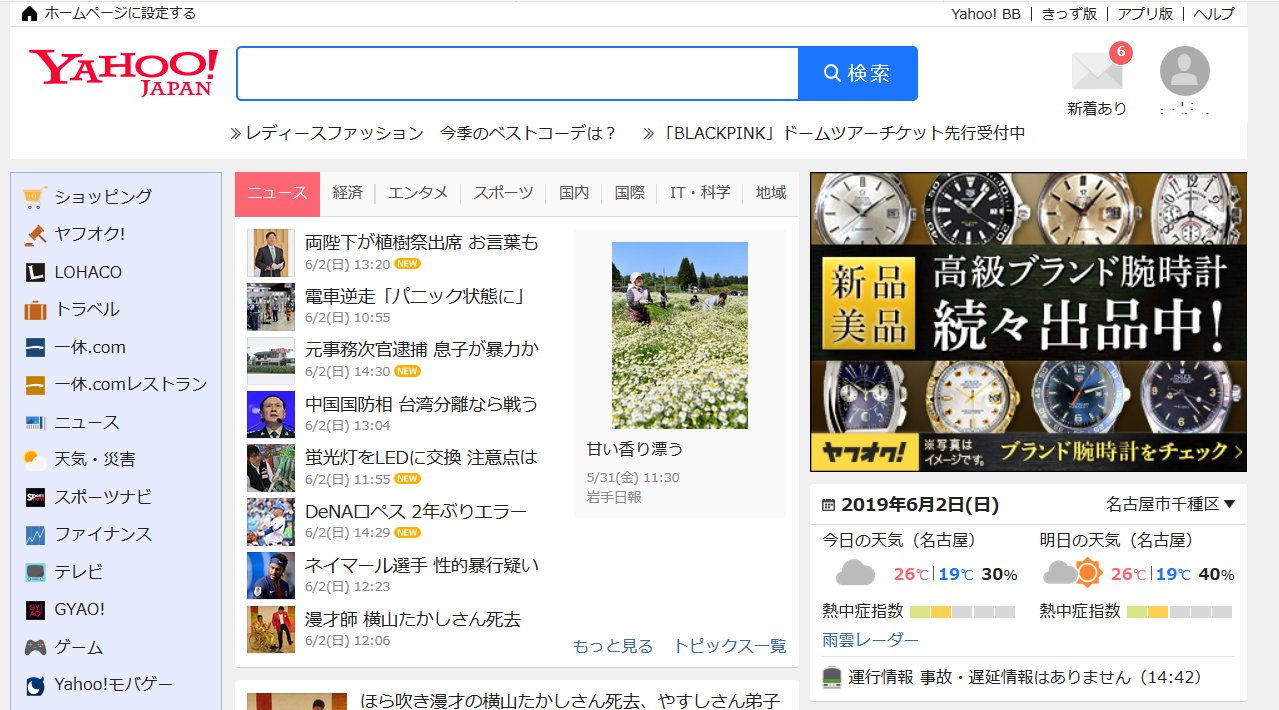Click the ニュース sidebar icon
Viewport: 1279px width, 710px height.
(35, 422)
